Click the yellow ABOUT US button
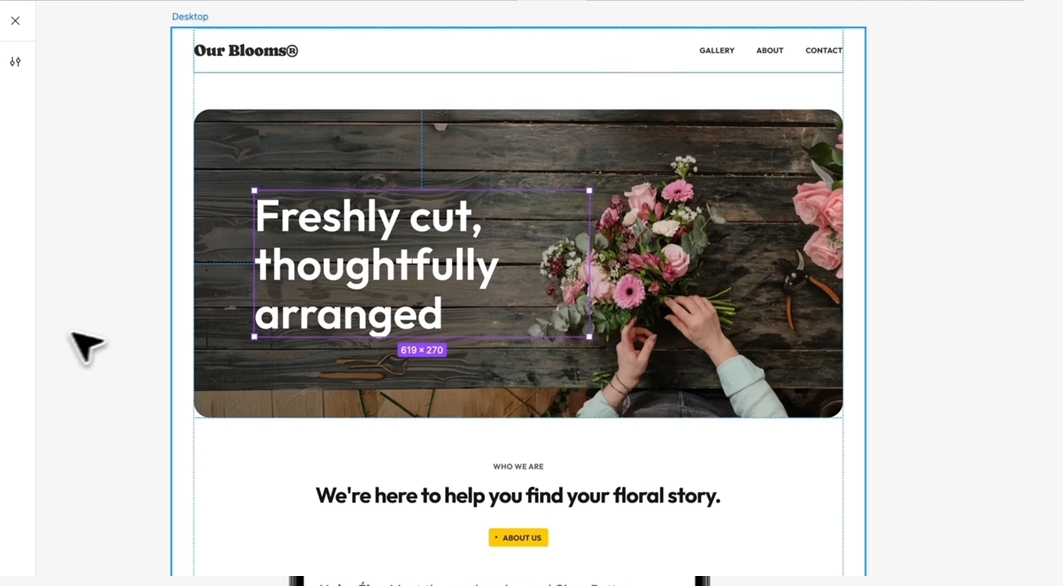The image size is (1063, 586). pyautogui.click(x=518, y=537)
